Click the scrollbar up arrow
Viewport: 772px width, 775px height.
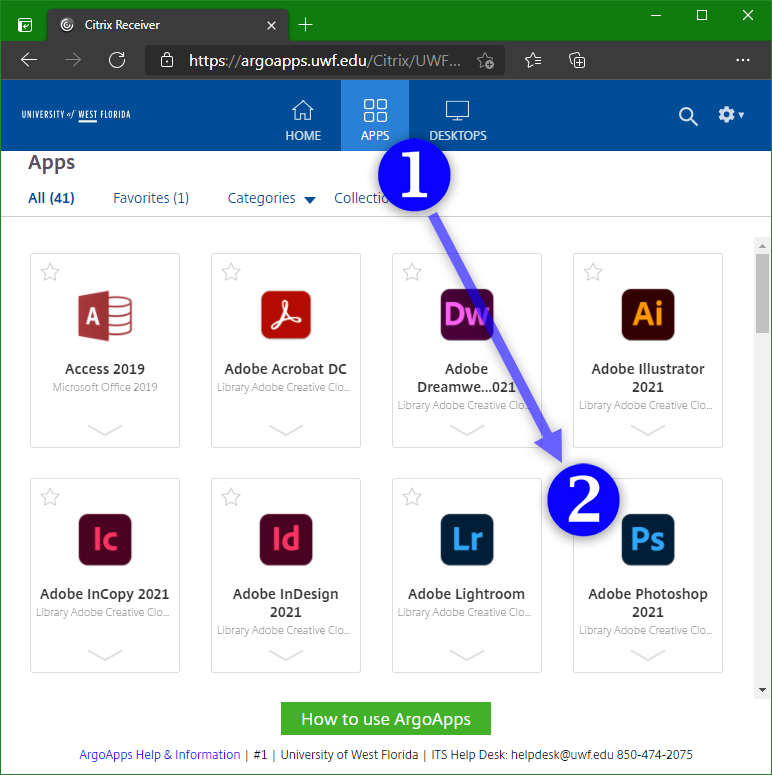click(x=762, y=245)
